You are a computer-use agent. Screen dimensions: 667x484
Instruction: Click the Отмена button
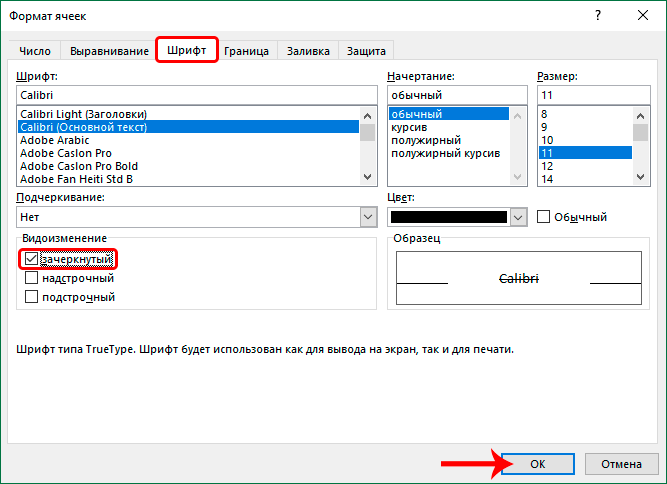point(621,464)
